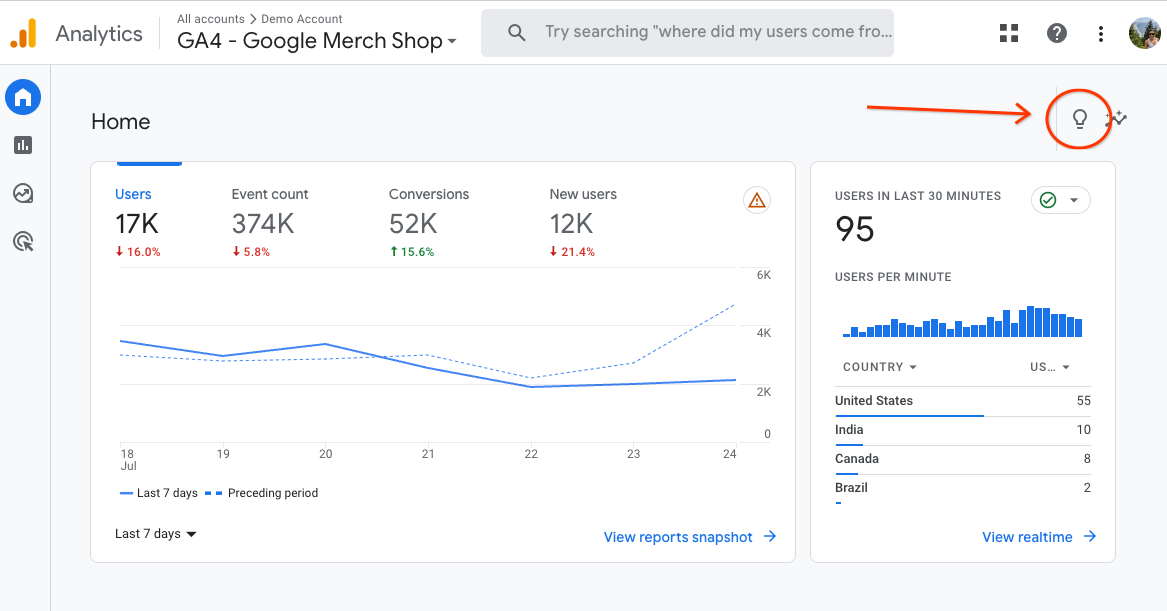The width and height of the screenshot is (1167, 611).
Task: Open the Google apps grid
Action: pyautogui.click(x=1009, y=34)
